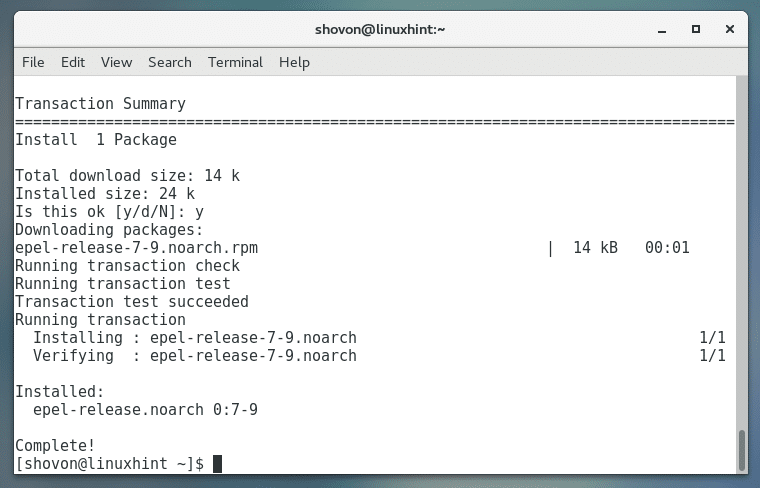
Task: Click the "Transaction test succeeded" line
Action: [x=132, y=302]
